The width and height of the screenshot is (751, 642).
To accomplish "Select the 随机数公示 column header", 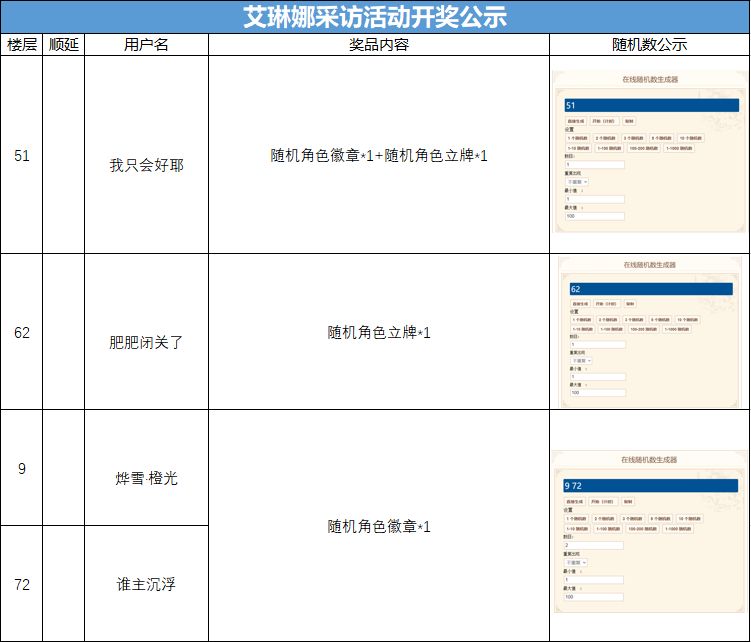I will click(649, 45).
